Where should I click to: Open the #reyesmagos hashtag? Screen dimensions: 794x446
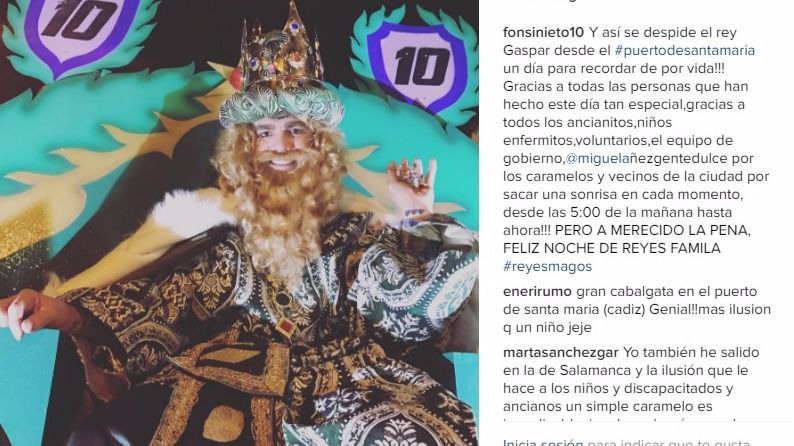pyautogui.click(x=547, y=266)
